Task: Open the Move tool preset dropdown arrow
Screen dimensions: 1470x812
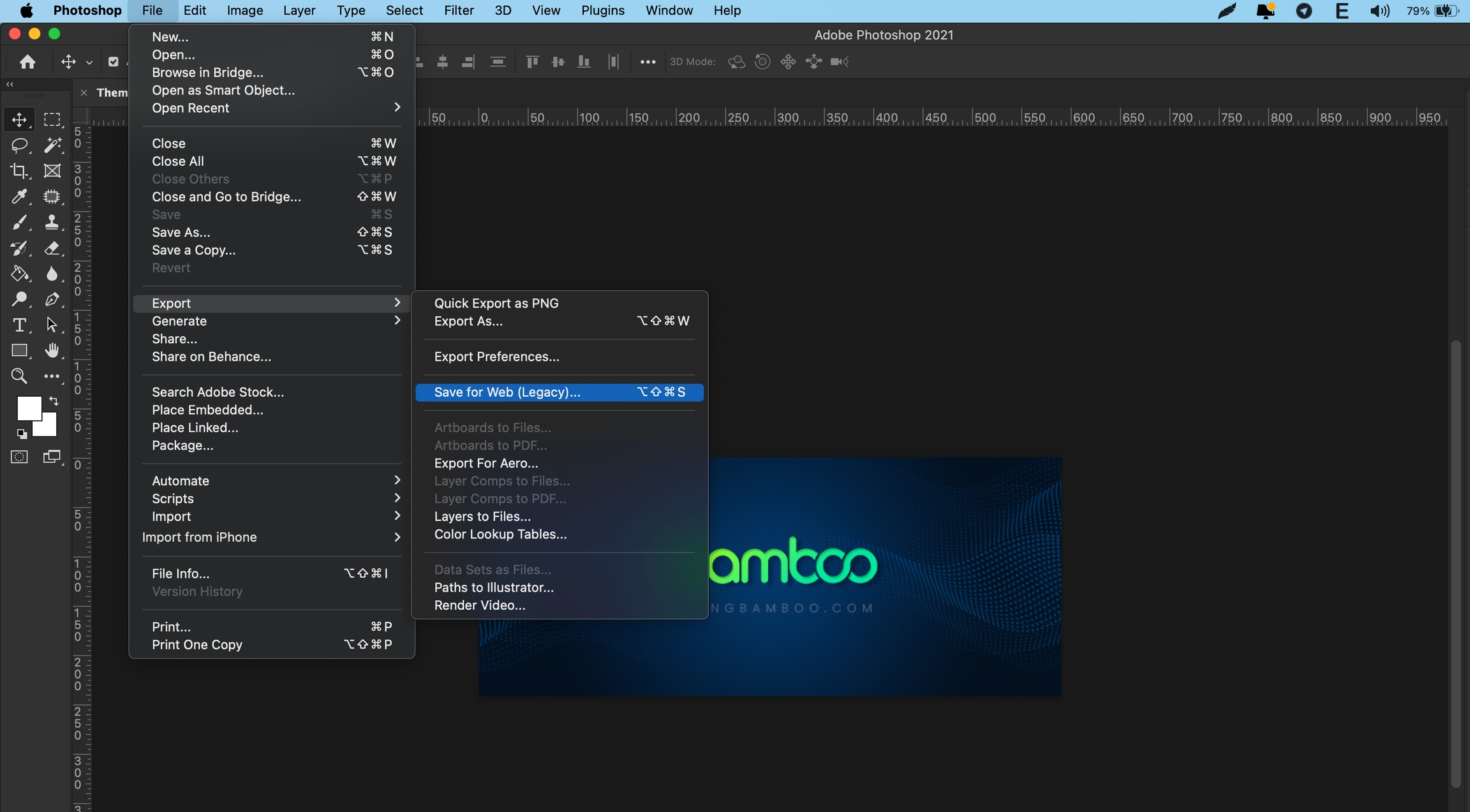Action: coord(89,63)
